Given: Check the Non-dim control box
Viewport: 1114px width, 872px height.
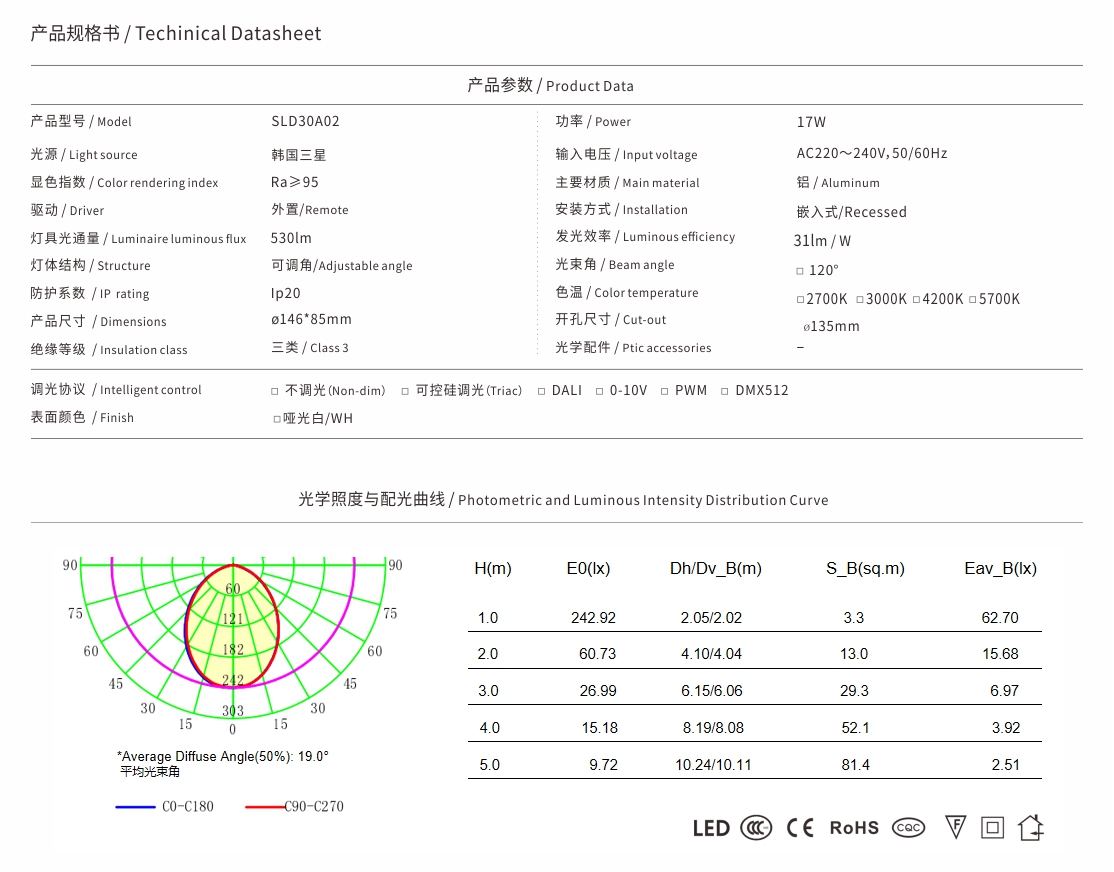Looking at the screenshot, I should 275,392.
